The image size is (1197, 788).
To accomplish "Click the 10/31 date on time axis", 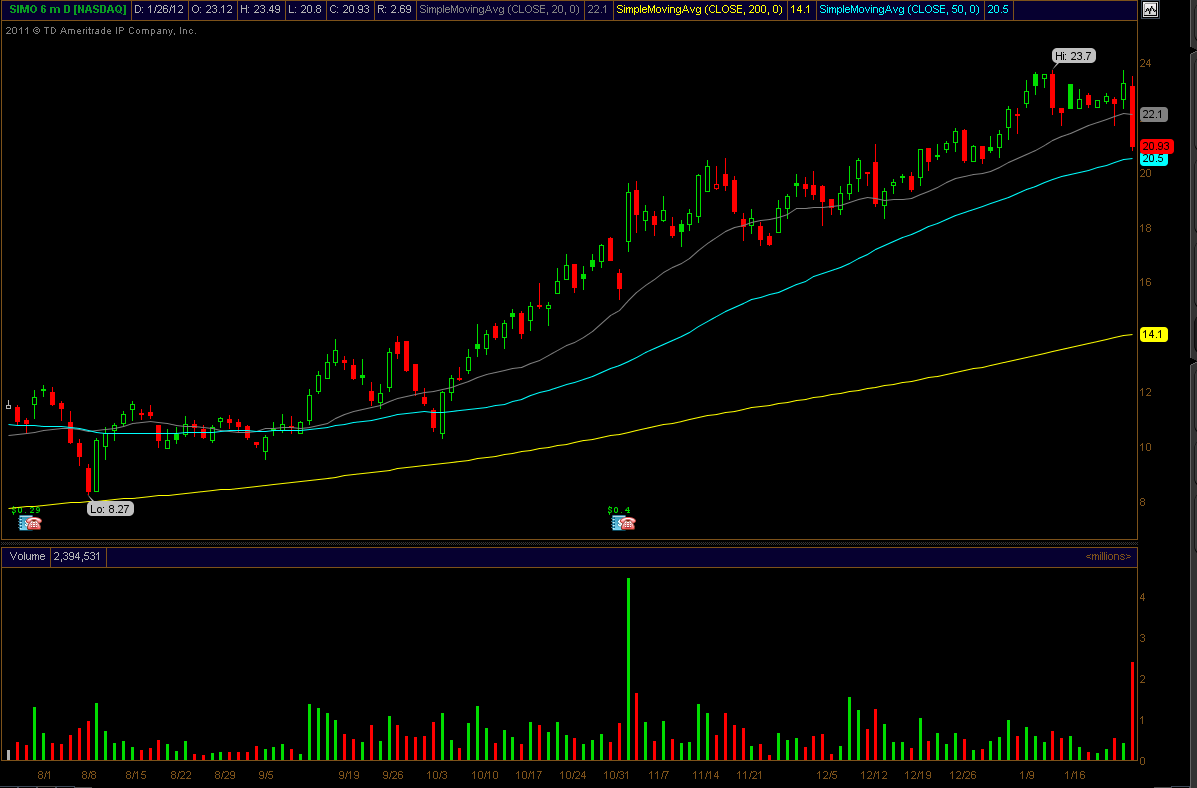I will [x=616, y=776].
